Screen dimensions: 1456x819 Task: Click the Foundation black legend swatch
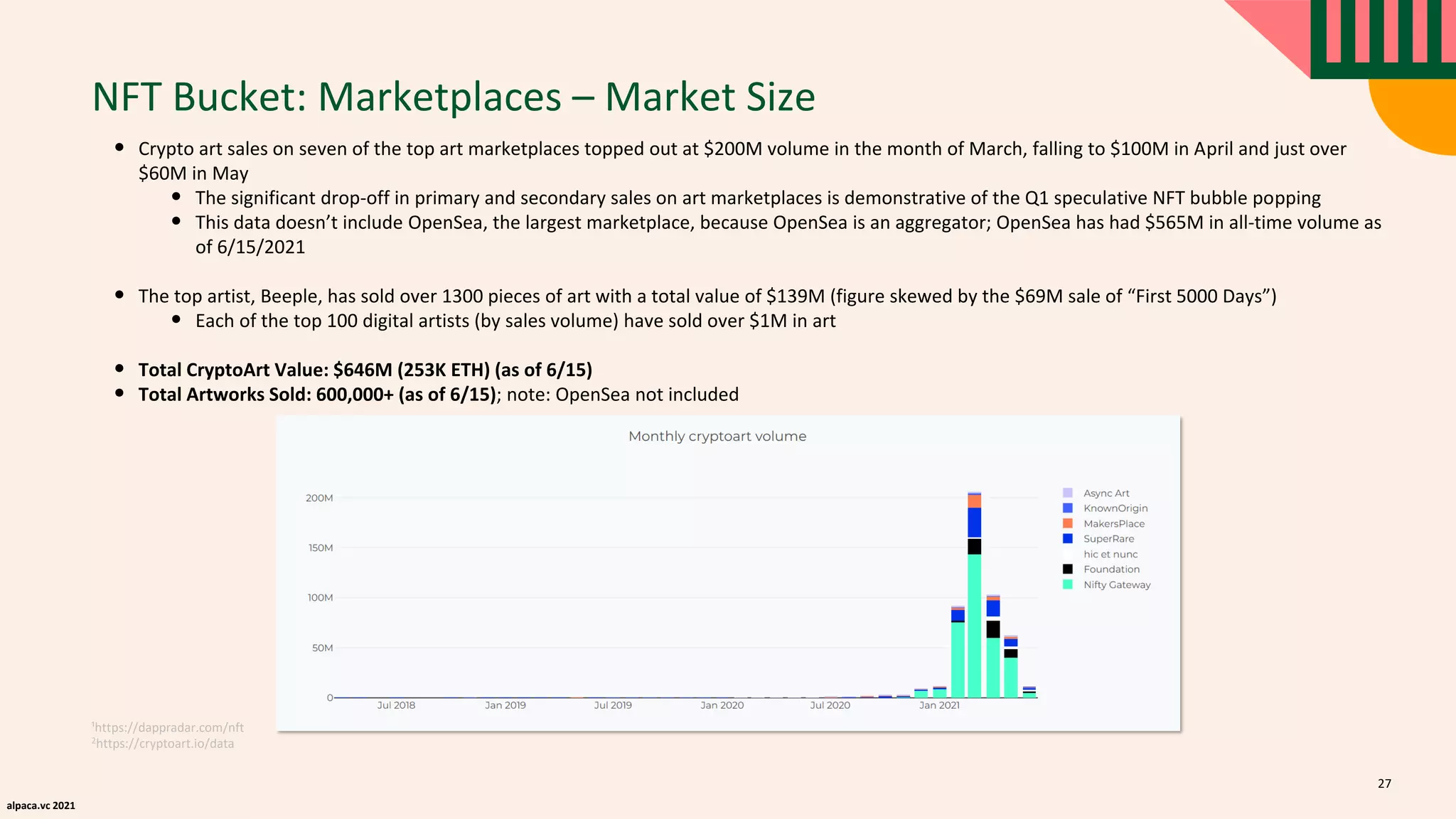point(1067,569)
